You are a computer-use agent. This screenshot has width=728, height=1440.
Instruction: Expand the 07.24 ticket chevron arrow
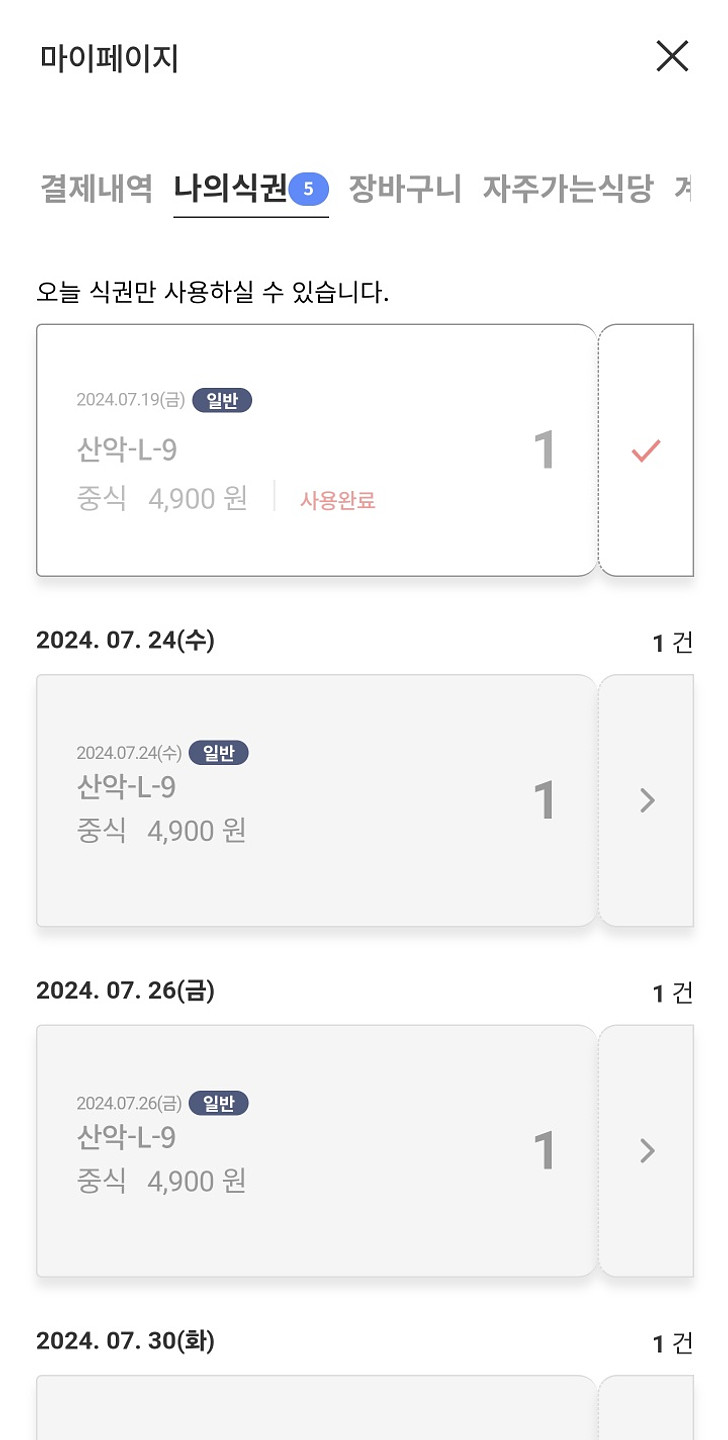647,800
